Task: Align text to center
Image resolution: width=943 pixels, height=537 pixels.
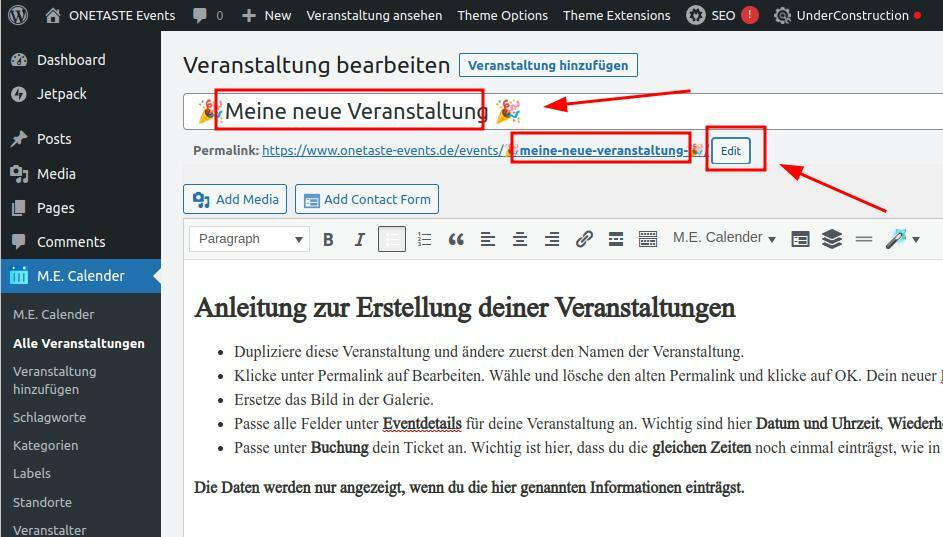Action: click(x=520, y=239)
